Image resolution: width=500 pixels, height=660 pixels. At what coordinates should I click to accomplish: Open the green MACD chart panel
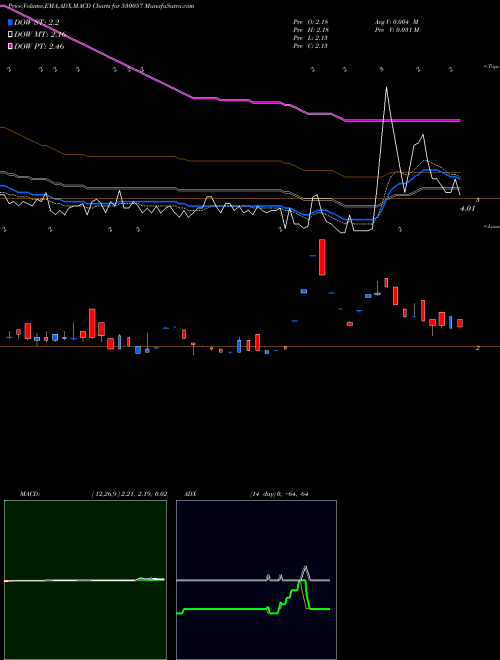pos(85,580)
